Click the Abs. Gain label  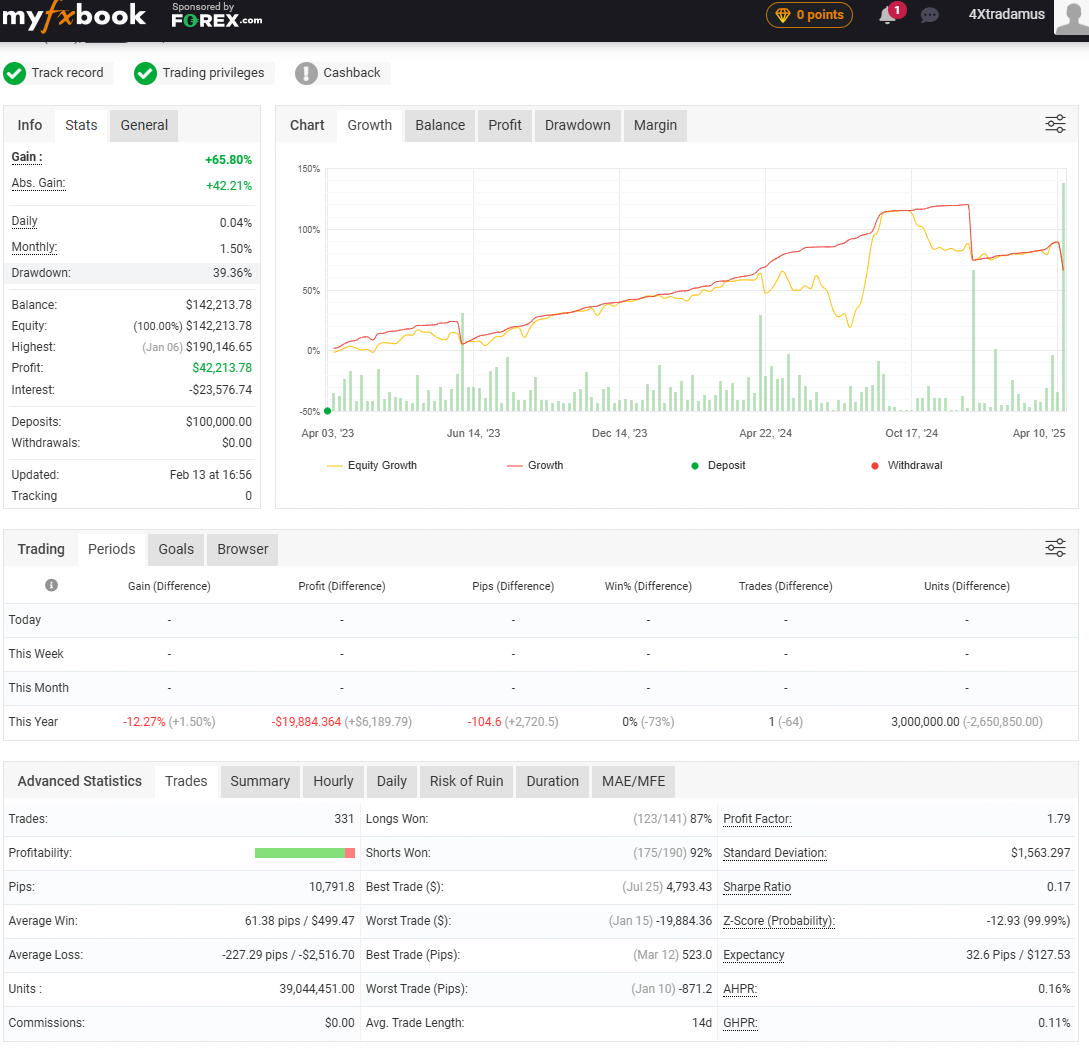[38, 183]
